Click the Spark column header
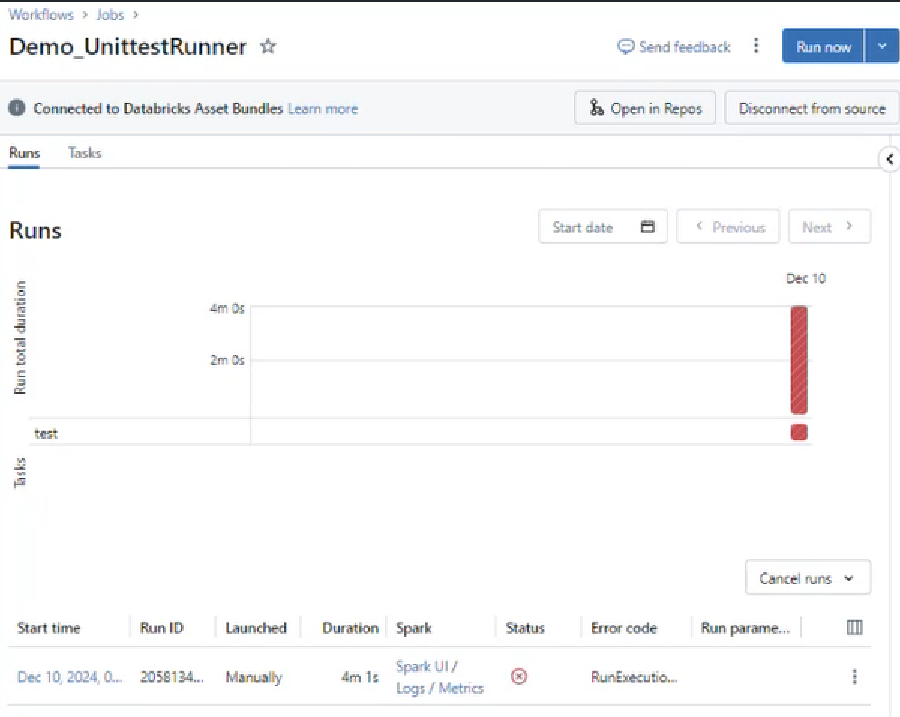The image size is (900, 717). coord(414,628)
